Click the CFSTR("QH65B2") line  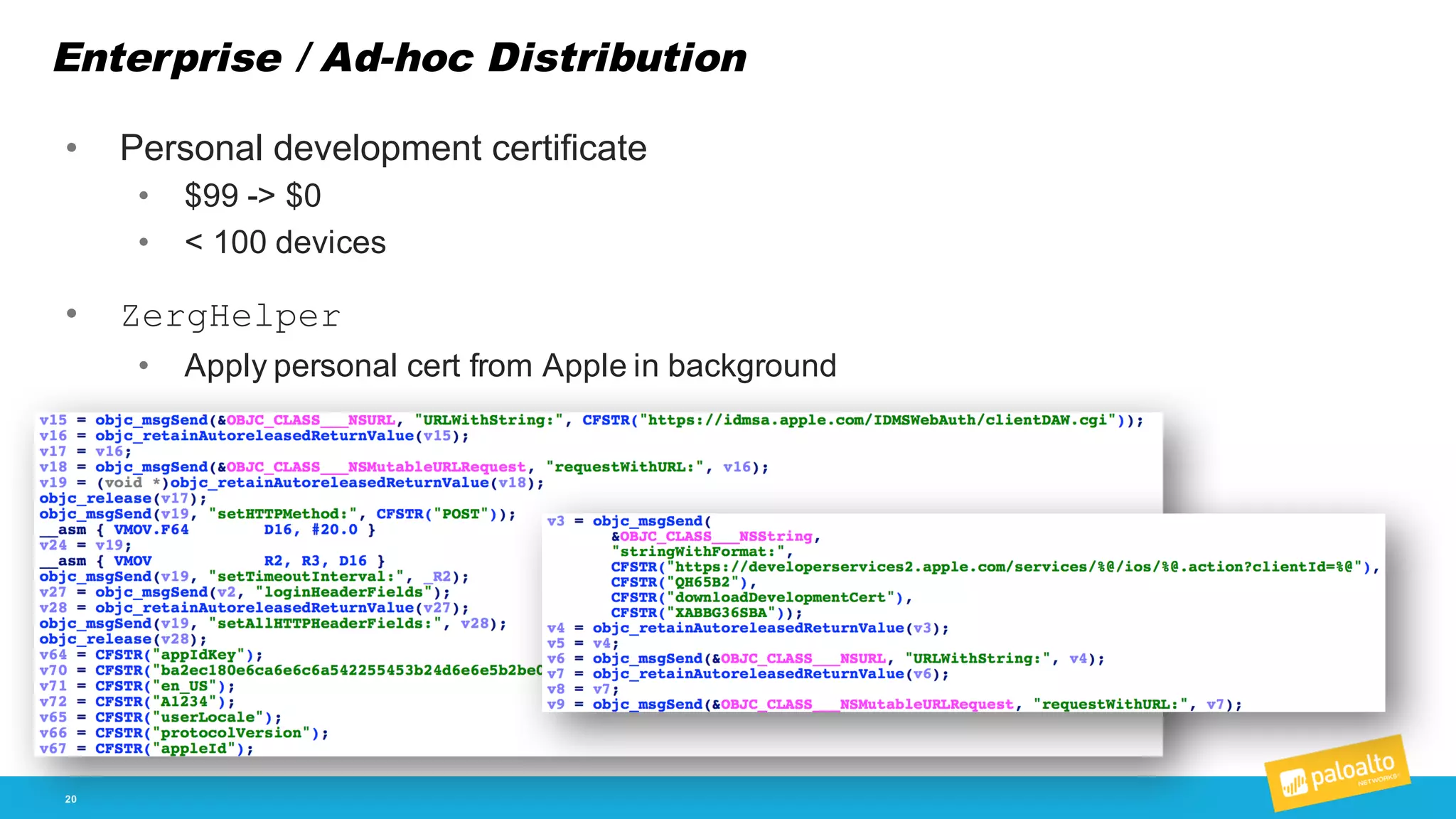684,582
